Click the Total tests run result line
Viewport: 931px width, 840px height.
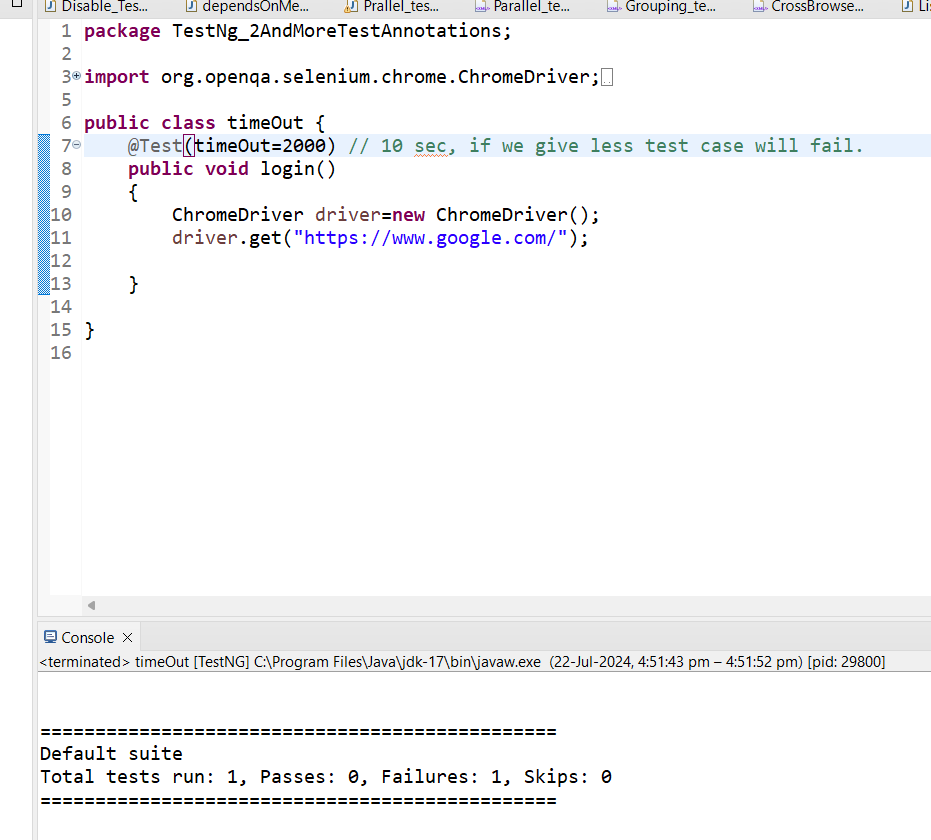click(326, 776)
